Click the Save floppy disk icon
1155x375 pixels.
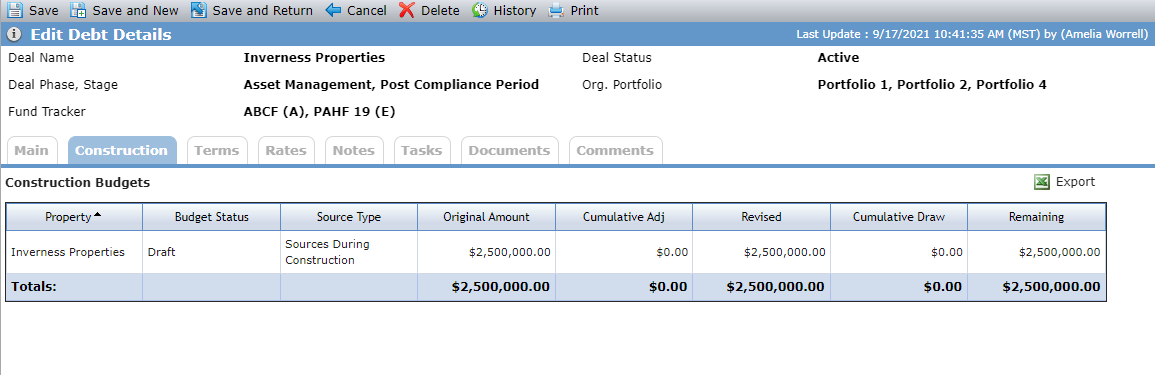point(15,10)
